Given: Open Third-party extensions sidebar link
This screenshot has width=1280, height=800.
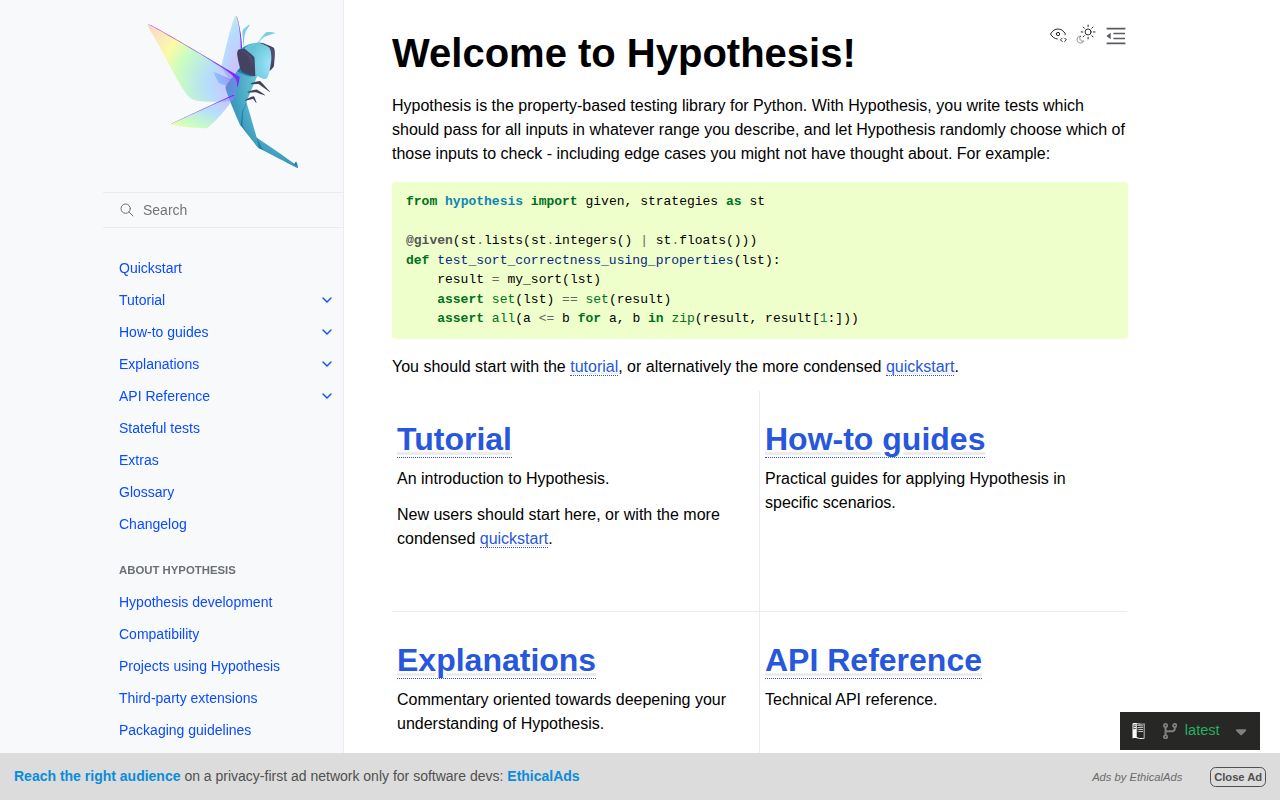Looking at the screenshot, I should (188, 698).
